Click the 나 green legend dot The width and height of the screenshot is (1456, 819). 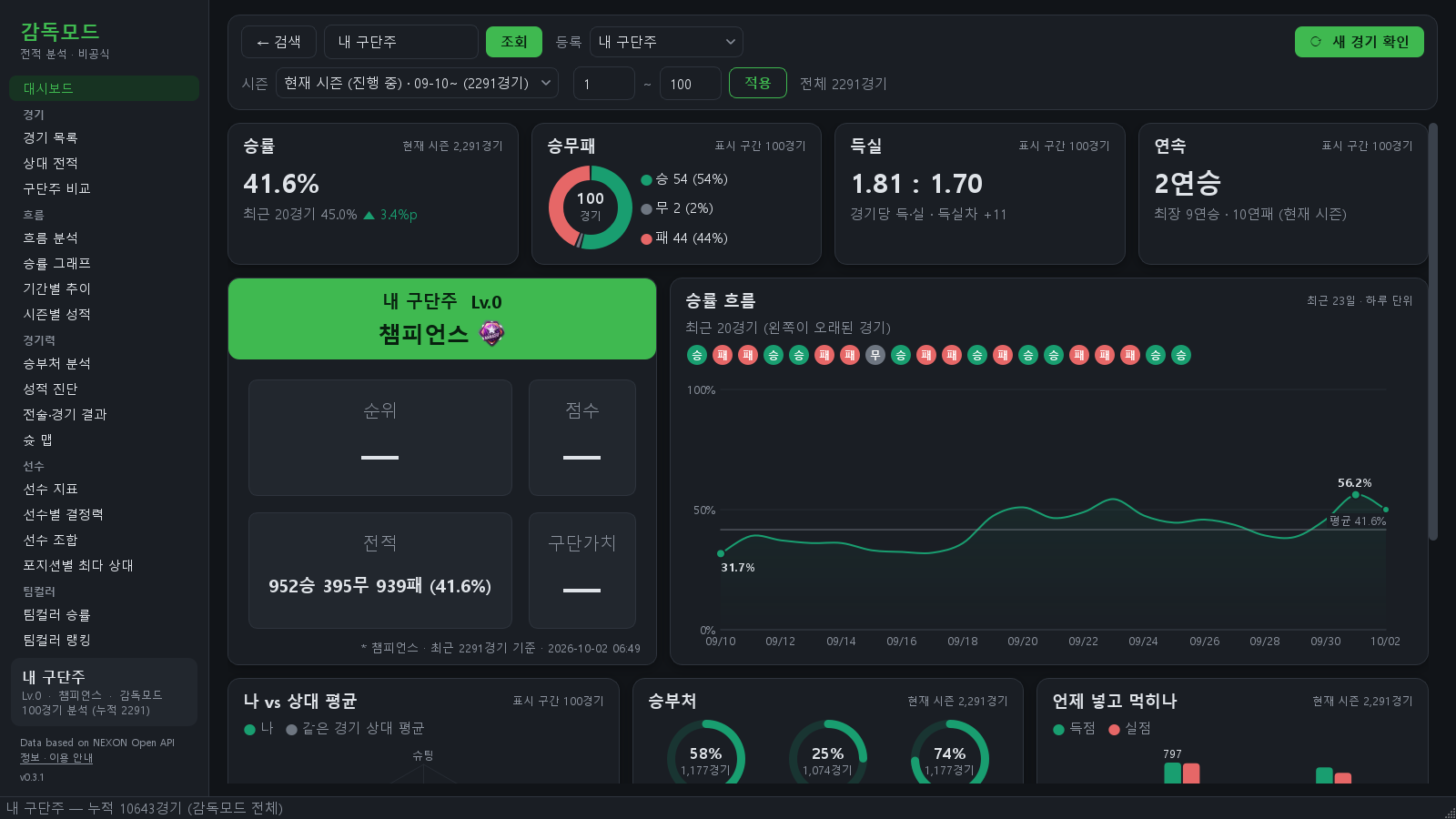pos(249,729)
